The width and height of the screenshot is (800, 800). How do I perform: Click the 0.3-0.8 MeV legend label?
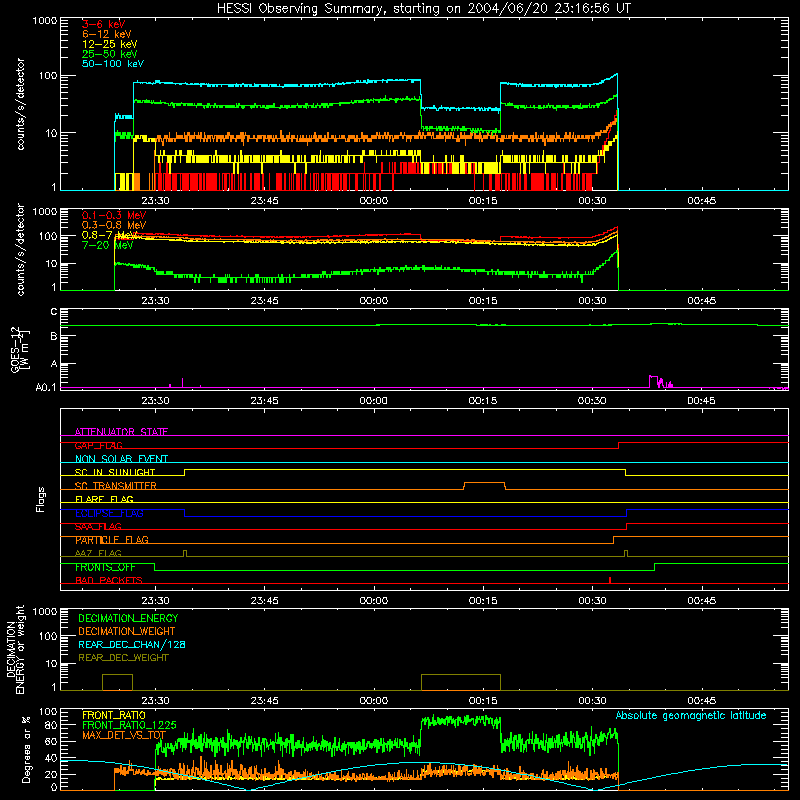[x=114, y=226]
